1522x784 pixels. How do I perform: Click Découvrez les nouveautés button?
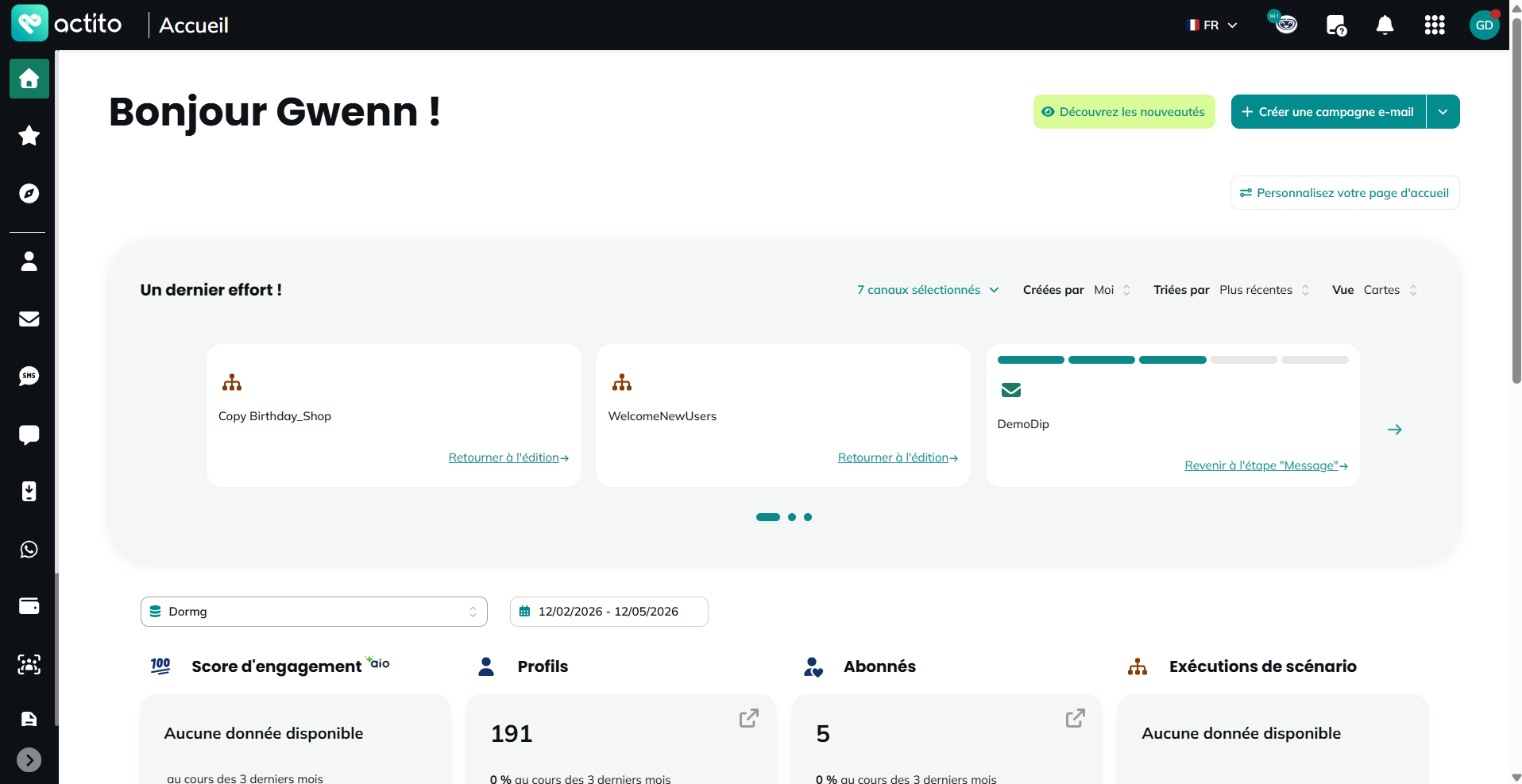pyautogui.click(x=1124, y=112)
